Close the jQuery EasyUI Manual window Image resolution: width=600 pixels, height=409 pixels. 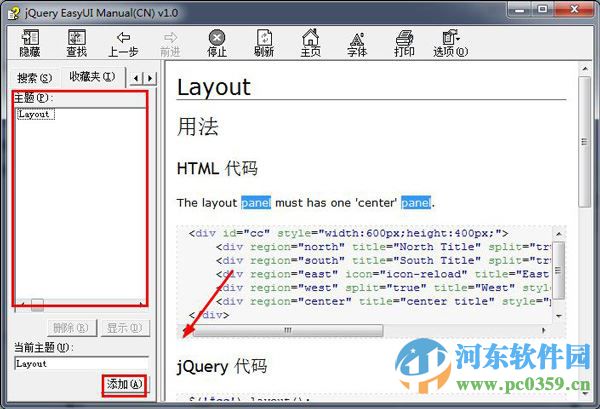[x=574, y=10]
